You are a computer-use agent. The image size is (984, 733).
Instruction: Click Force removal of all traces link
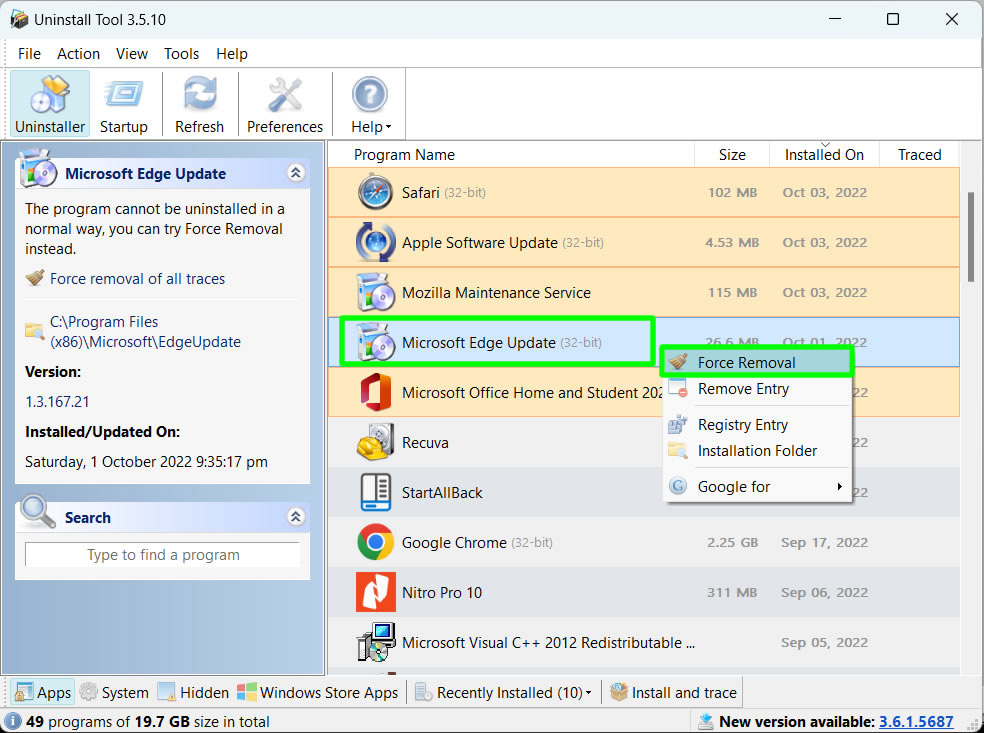coord(137,279)
